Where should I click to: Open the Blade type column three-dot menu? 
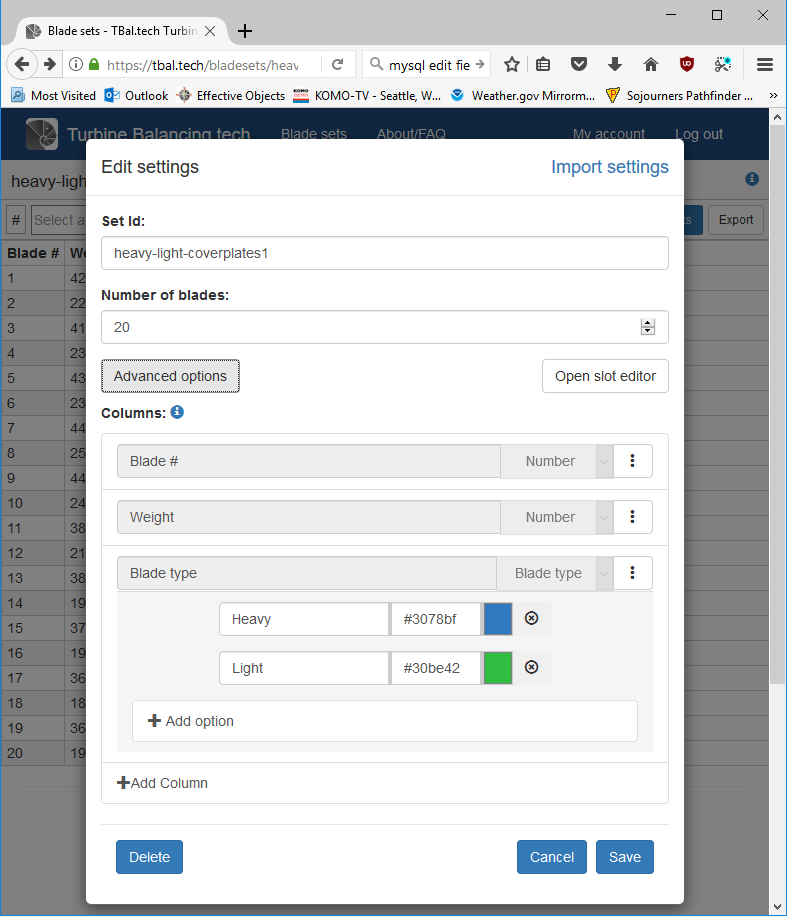[x=632, y=573]
